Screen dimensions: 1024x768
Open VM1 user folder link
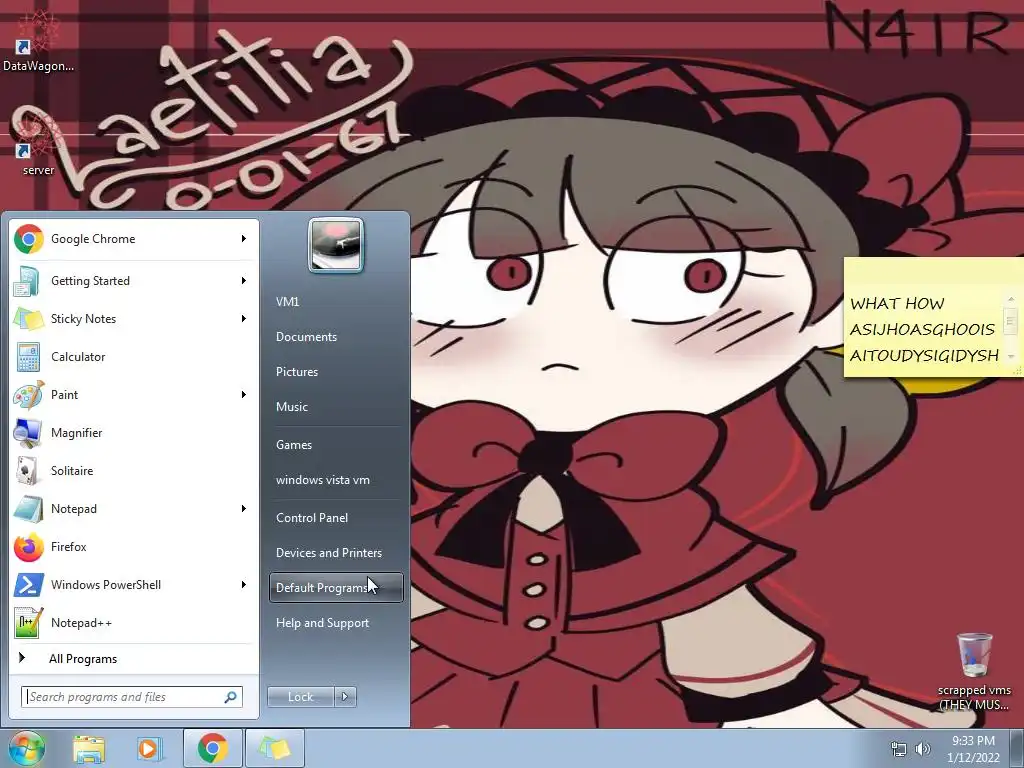click(x=336, y=302)
